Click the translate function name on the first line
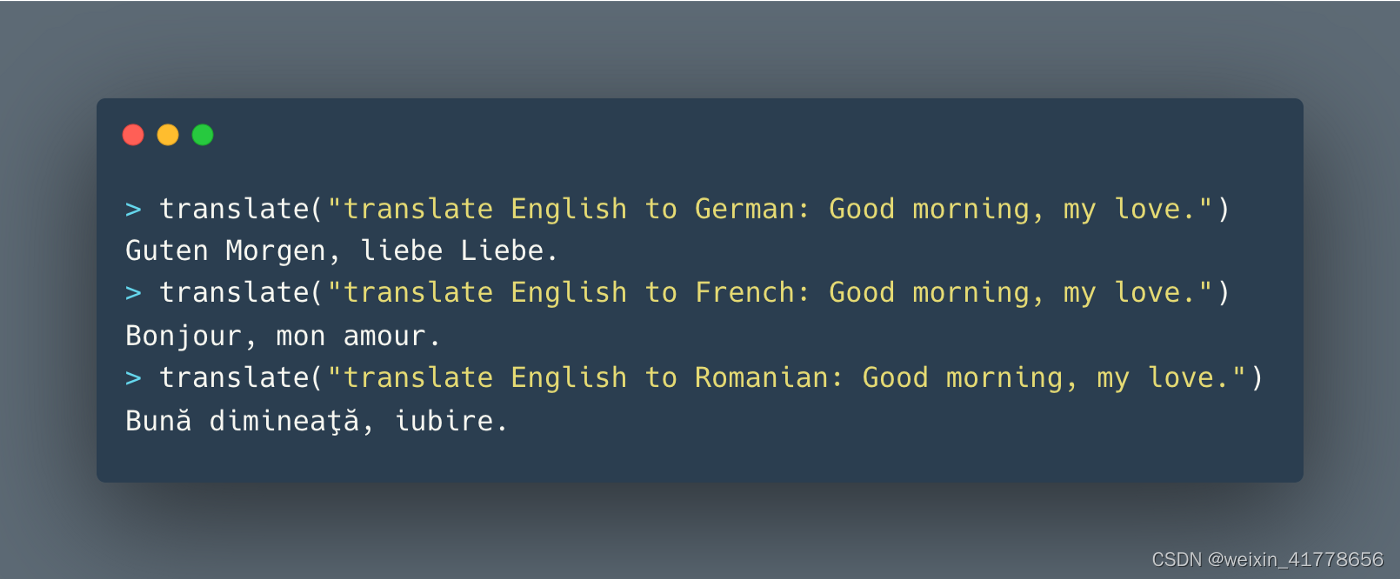The width and height of the screenshot is (1400, 579). (x=234, y=209)
